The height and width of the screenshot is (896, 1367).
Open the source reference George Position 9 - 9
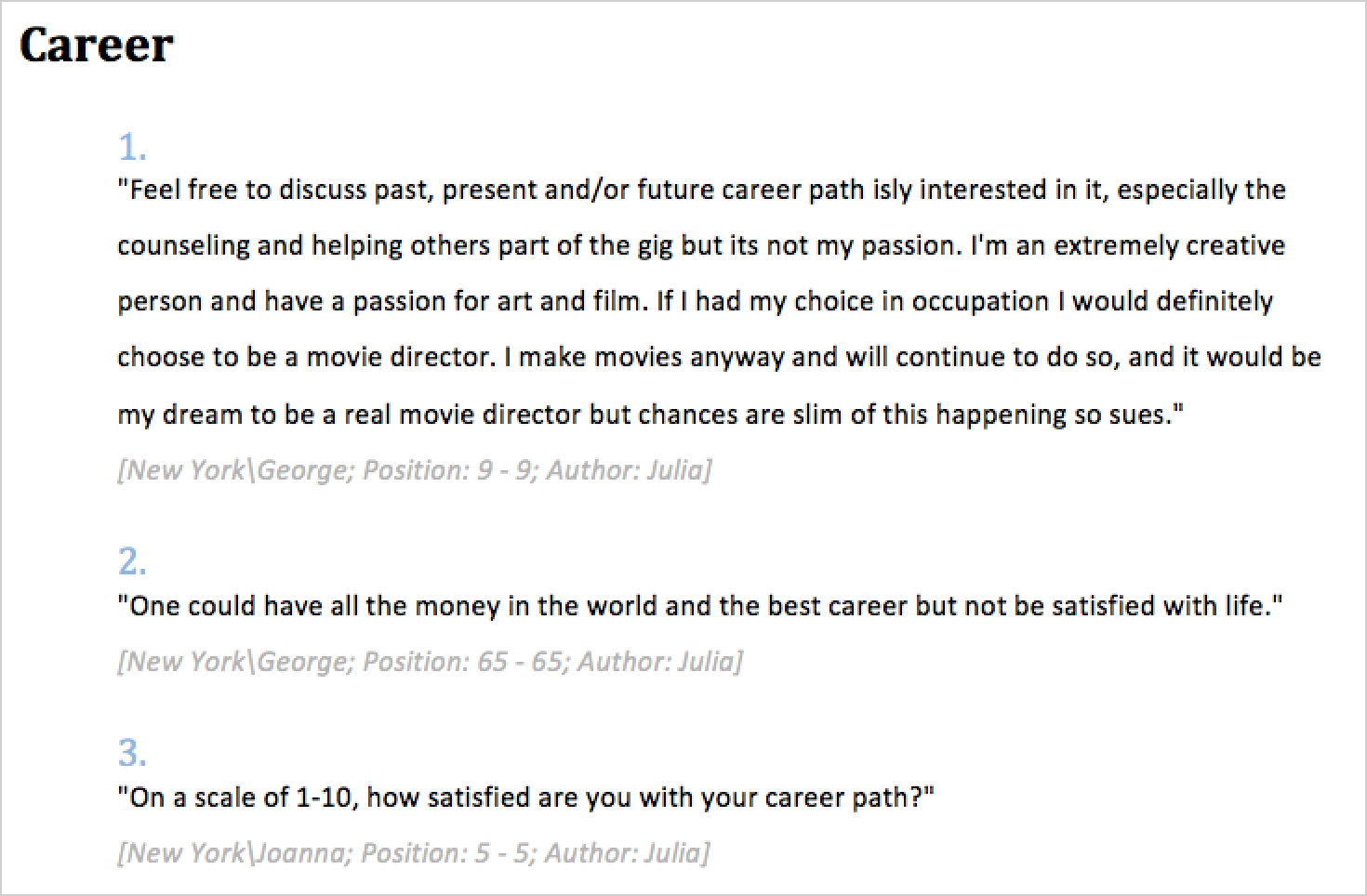(x=414, y=469)
